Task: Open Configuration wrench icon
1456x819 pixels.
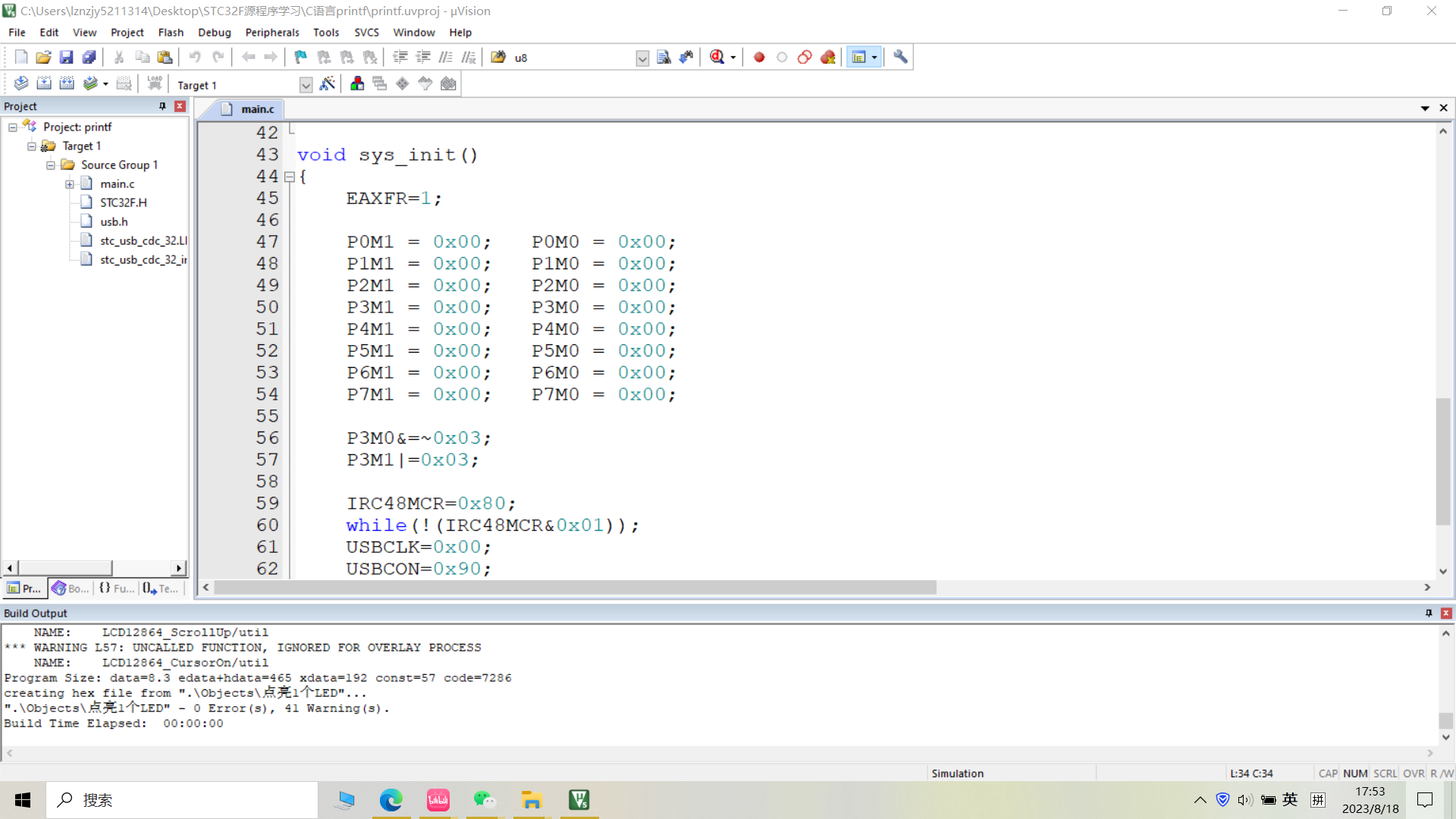Action: (x=900, y=58)
